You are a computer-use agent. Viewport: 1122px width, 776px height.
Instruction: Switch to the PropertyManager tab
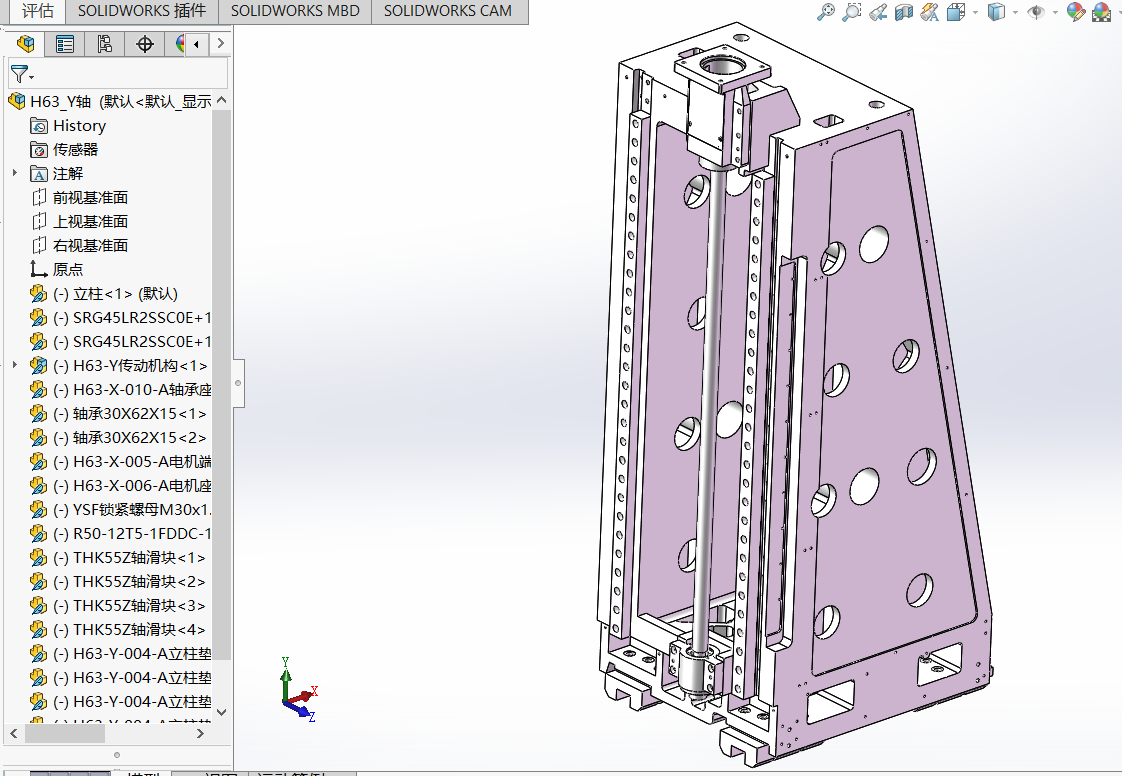(65, 44)
